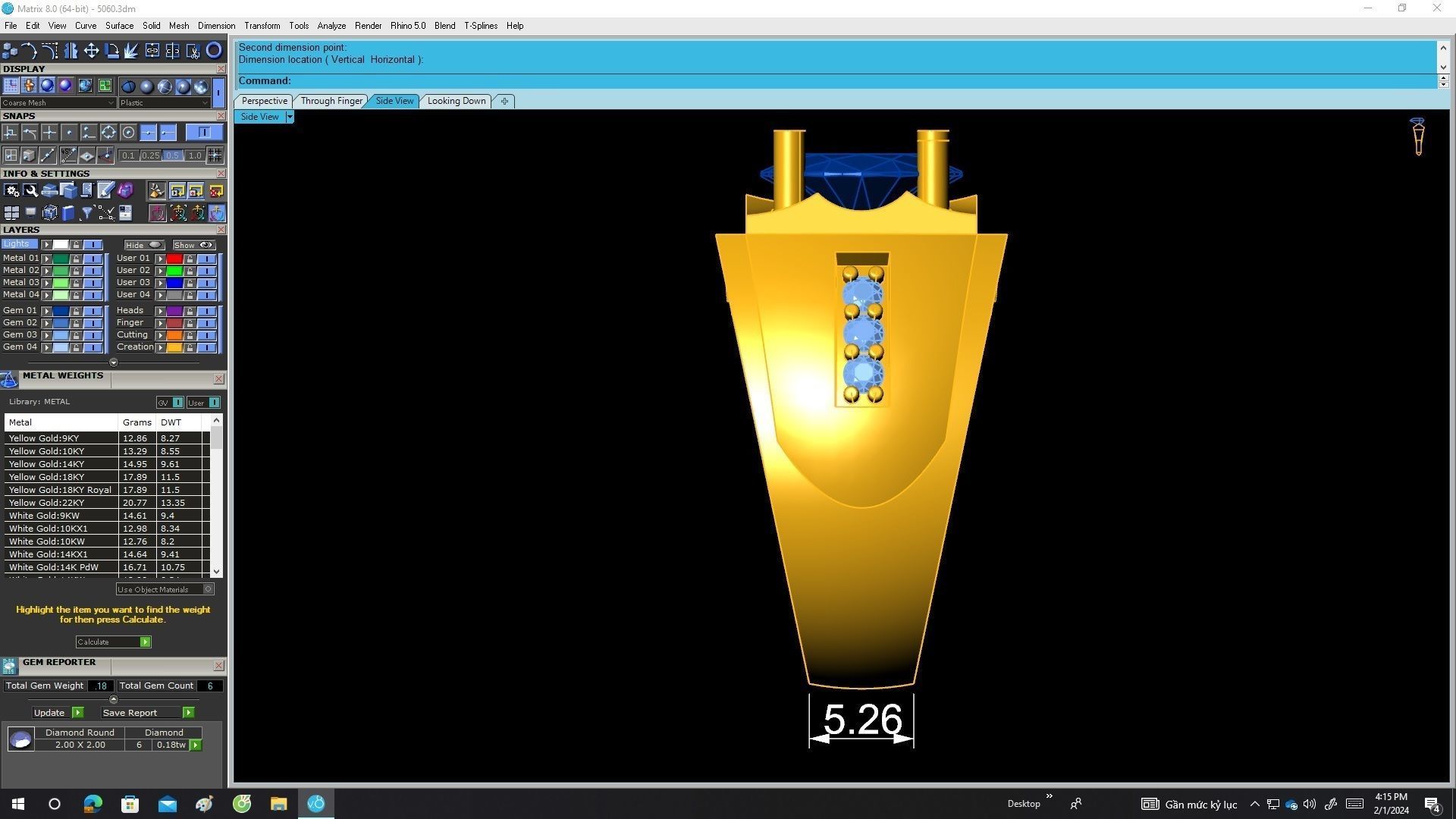
Task: Toggle Metal 01 layer on/off switch
Action: click(x=93, y=259)
